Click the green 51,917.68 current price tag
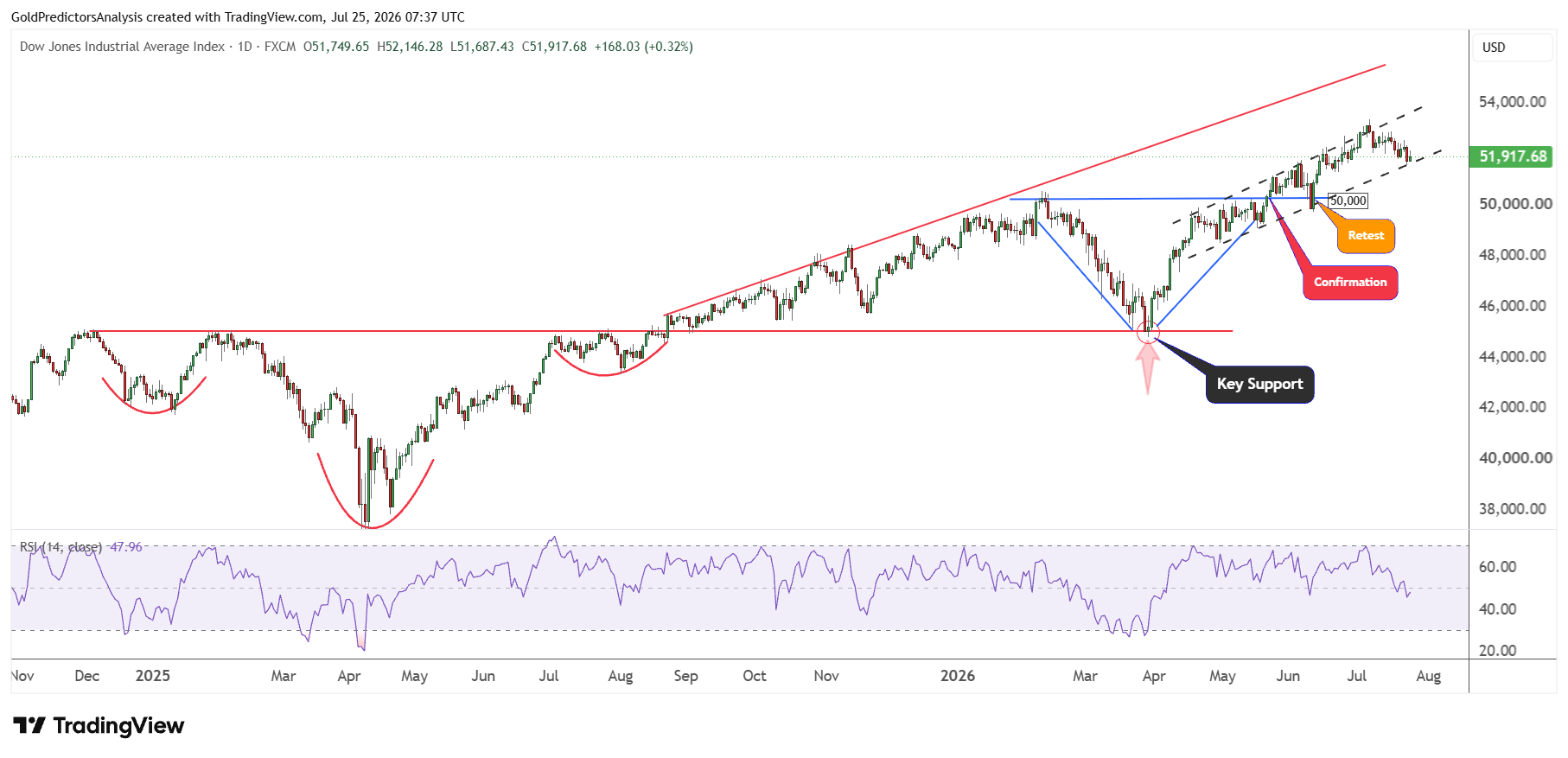 (x=1513, y=156)
